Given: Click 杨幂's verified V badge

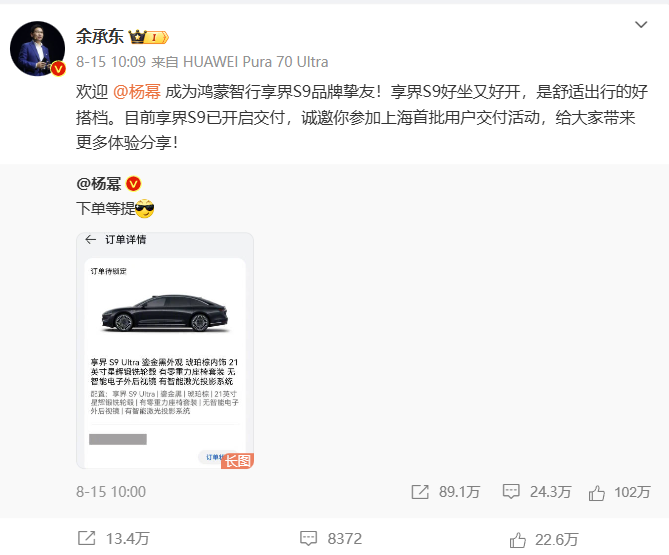Looking at the screenshot, I should pyautogui.click(x=134, y=184).
